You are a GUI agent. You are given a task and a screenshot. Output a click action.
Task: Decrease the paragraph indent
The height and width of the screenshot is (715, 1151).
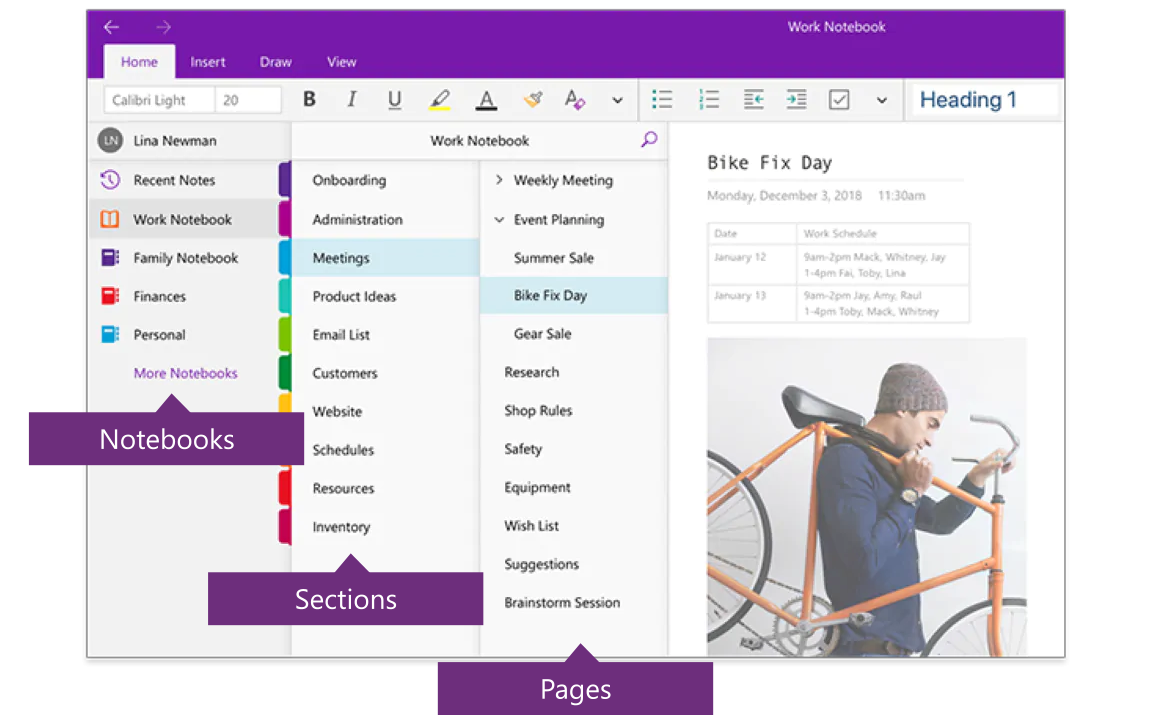(x=753, y=99)
